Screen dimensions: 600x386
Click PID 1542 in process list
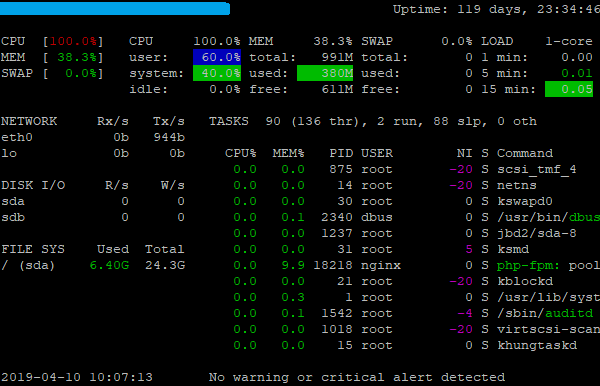tap(337, 313)
